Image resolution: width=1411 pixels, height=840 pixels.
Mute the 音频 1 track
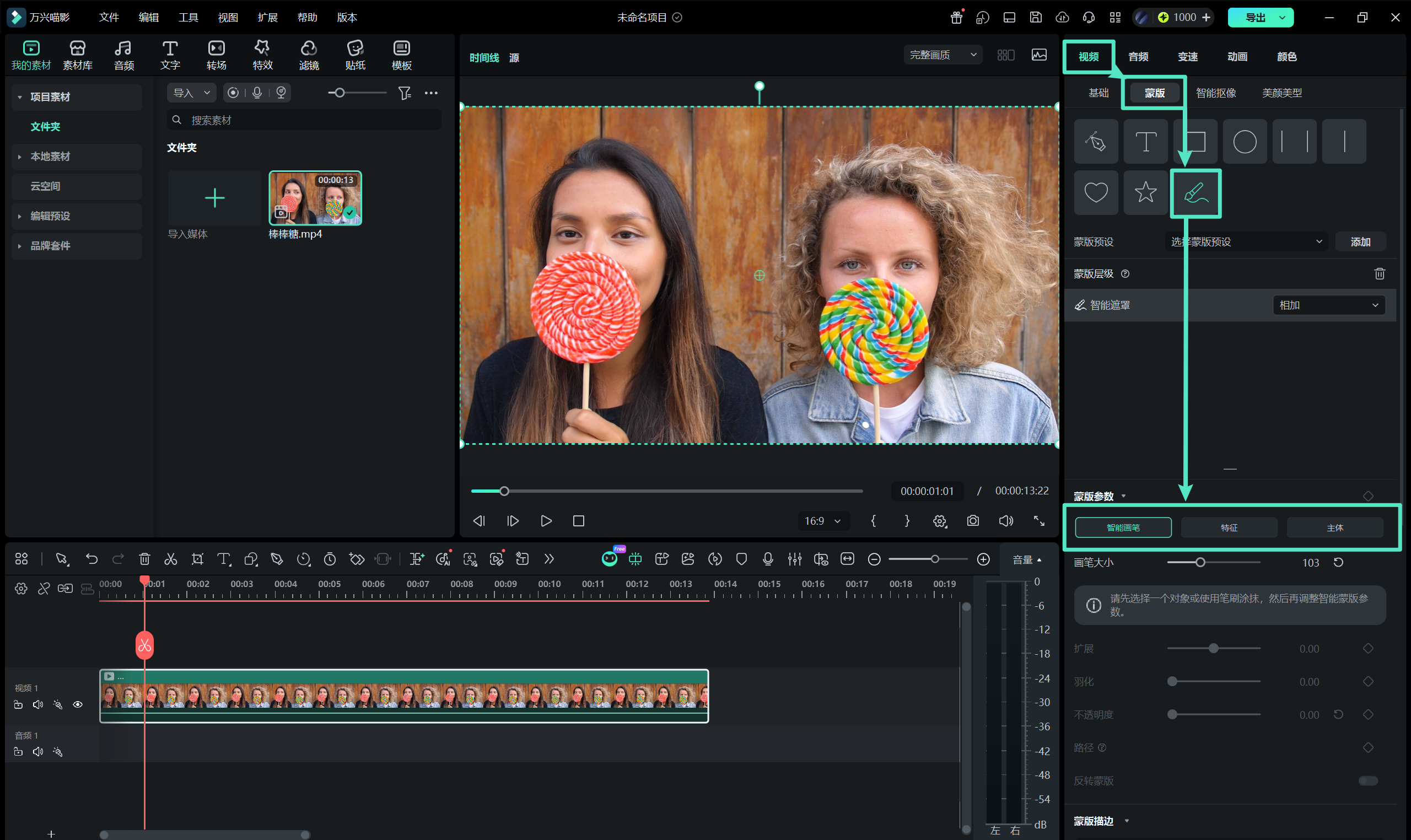point(38,752)
